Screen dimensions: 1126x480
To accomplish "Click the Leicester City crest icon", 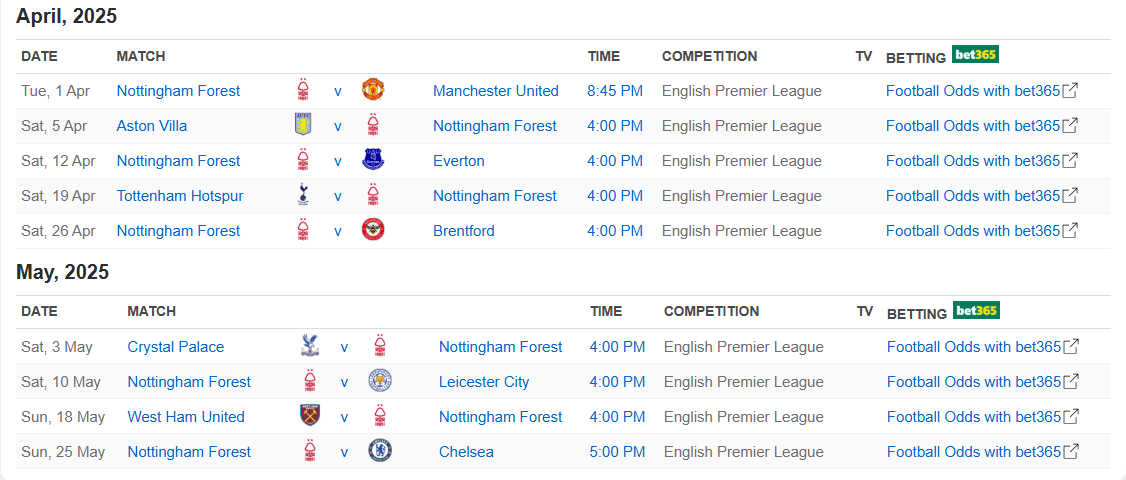I will [379, 381].
